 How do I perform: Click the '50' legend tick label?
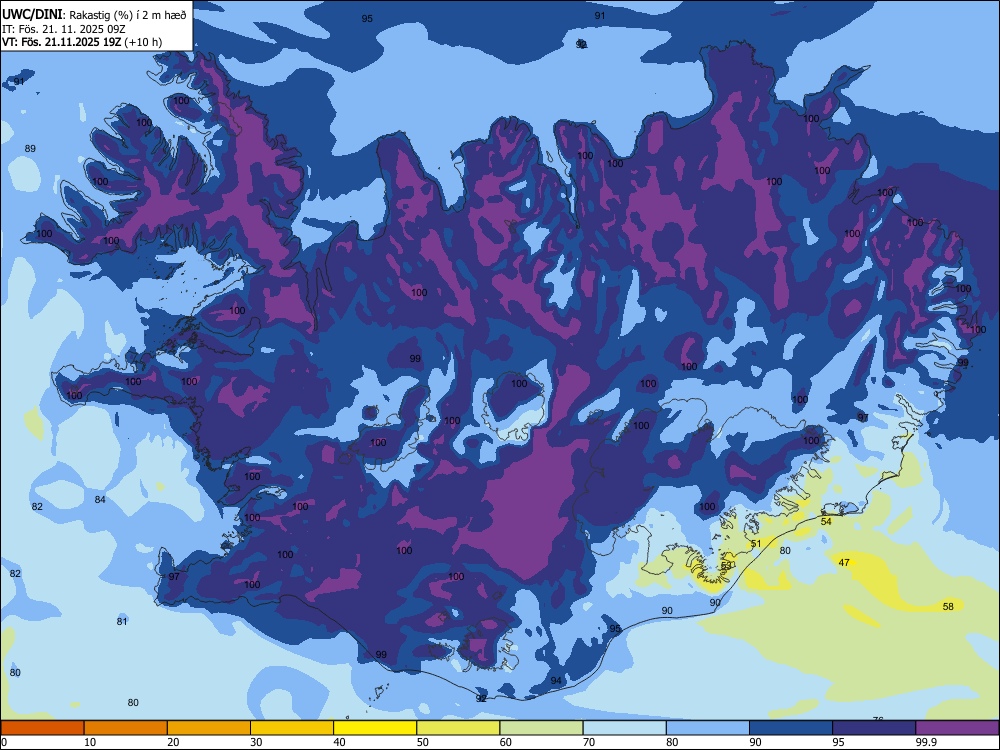point(422,742)
